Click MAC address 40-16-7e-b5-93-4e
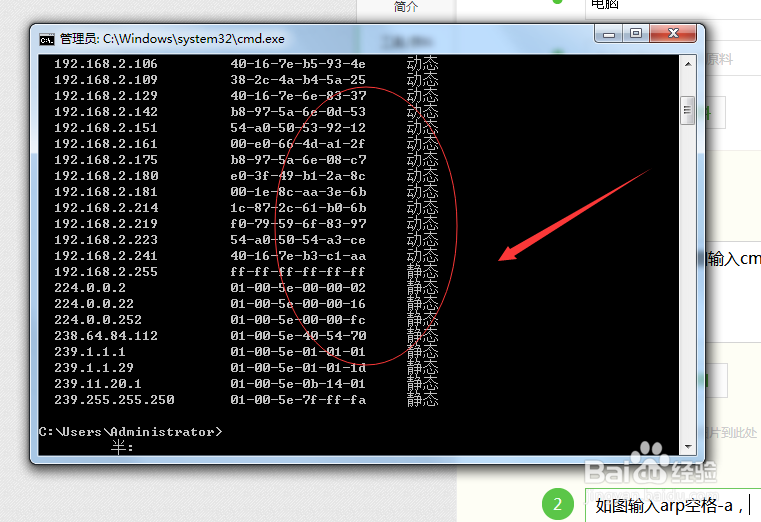The image size is (761, 522). click(298, 64)
